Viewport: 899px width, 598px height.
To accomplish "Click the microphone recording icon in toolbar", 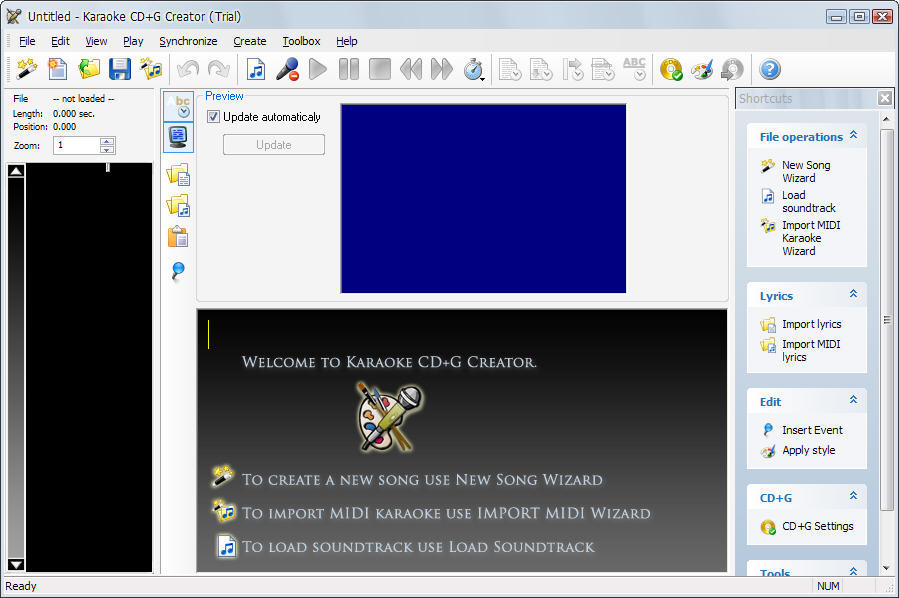I will click(x=287, y=69).
